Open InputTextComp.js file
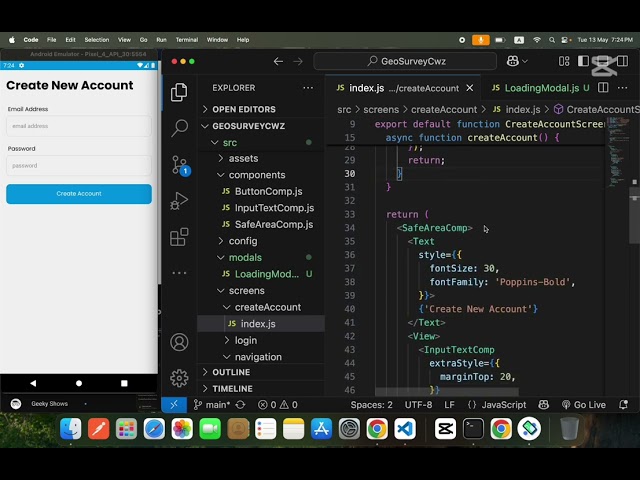This screenshot has width=640, height=480. point(261,208)
